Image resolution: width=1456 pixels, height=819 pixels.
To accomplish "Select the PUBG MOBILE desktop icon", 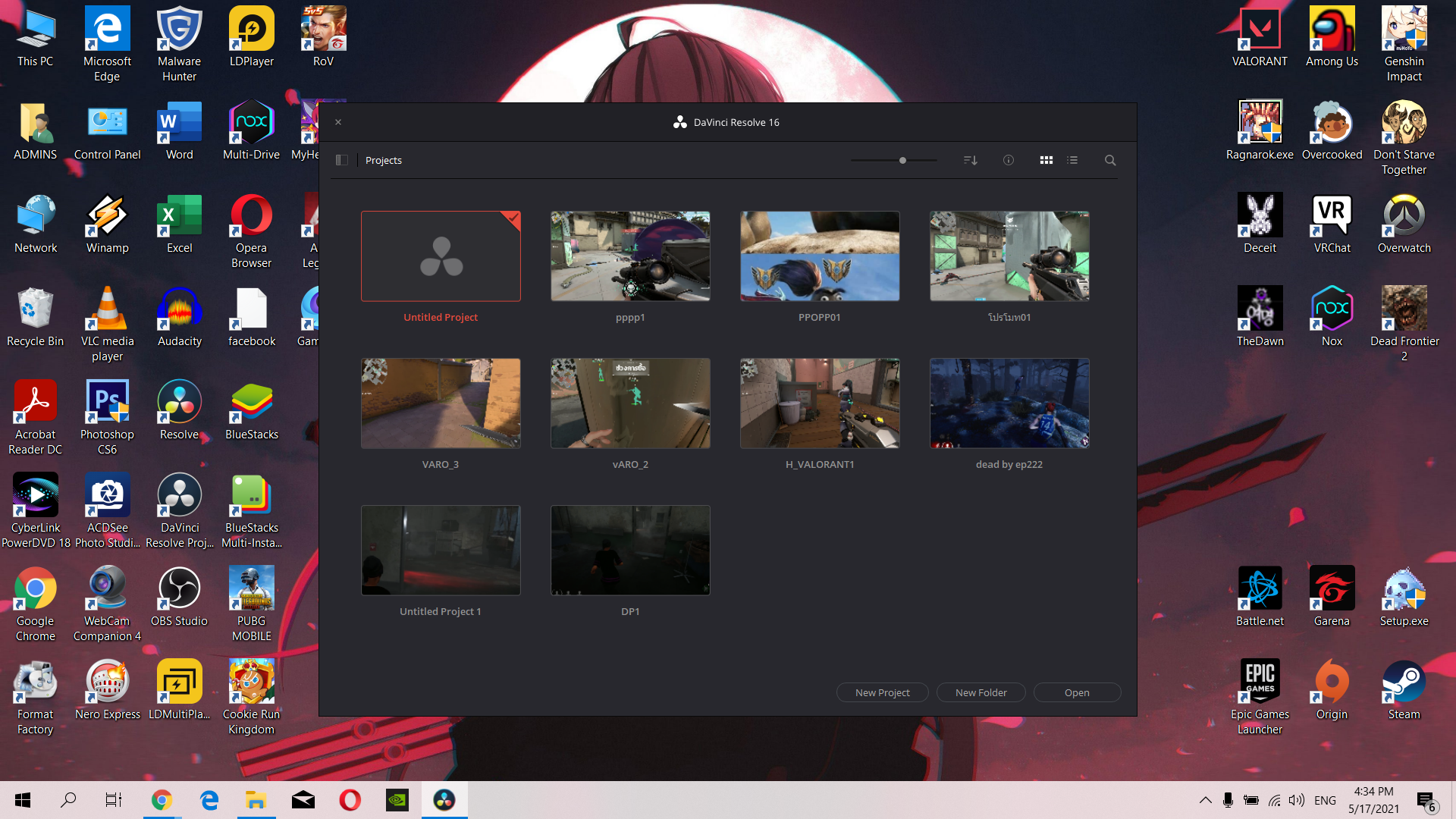I will point(252,604).
